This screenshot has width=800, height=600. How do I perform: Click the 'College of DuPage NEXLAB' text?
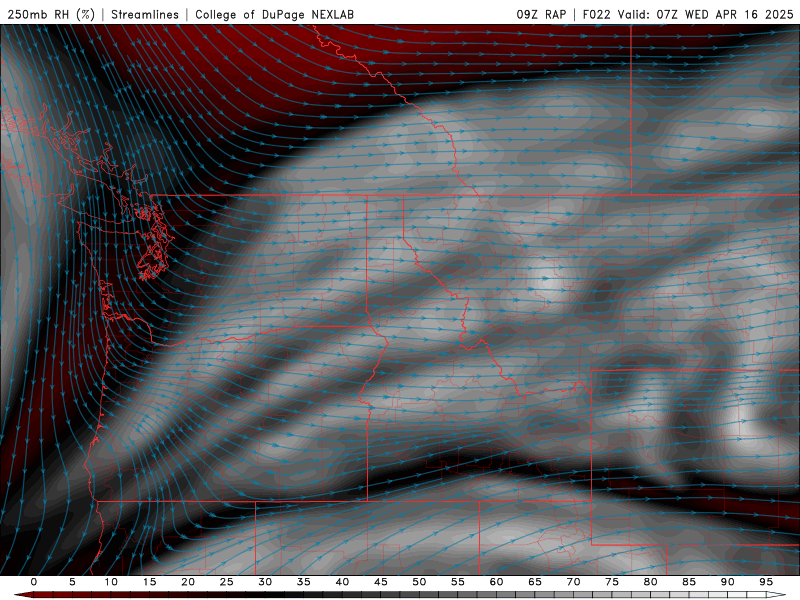click(x=274, y=14)
